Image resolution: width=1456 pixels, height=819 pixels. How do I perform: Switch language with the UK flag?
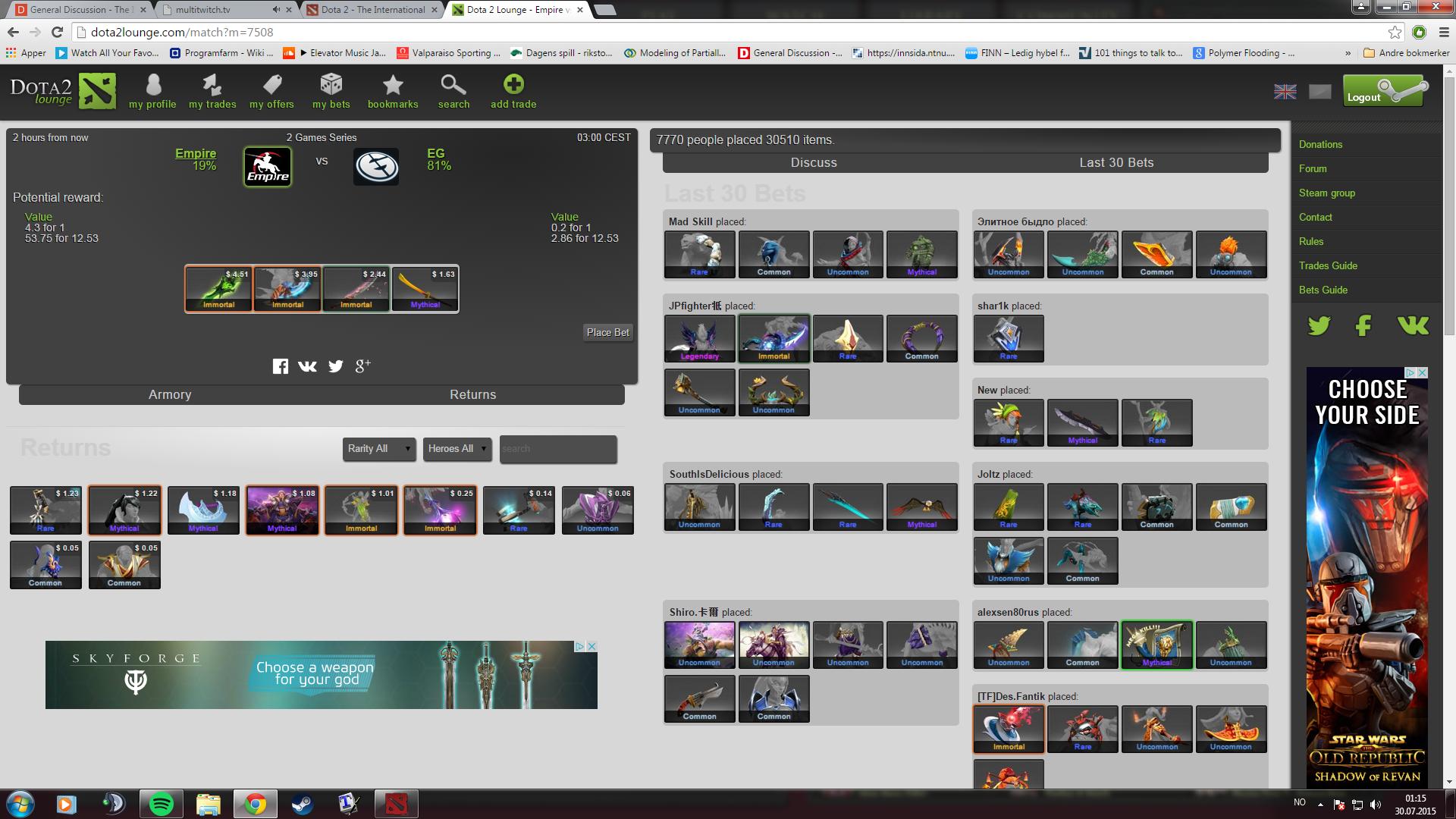(x=1285, y=92)
